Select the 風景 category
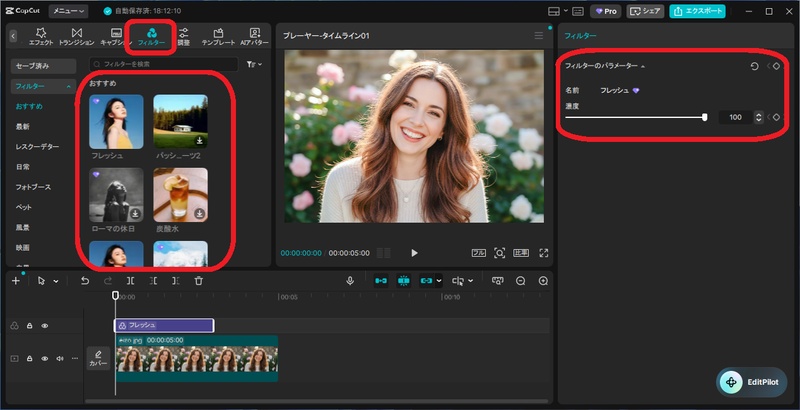This screenshot has height=410, width=800. pos(22,227)
